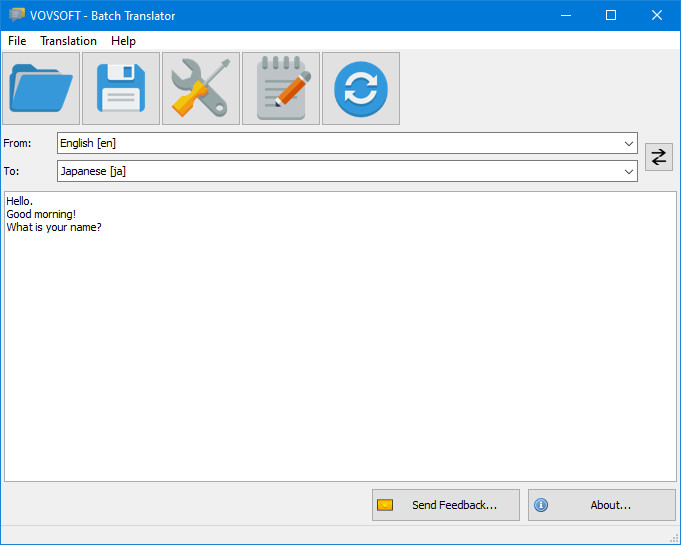
Task: Open settings via wrench and screwdriver icon
Action: click(x=201, y=89)
